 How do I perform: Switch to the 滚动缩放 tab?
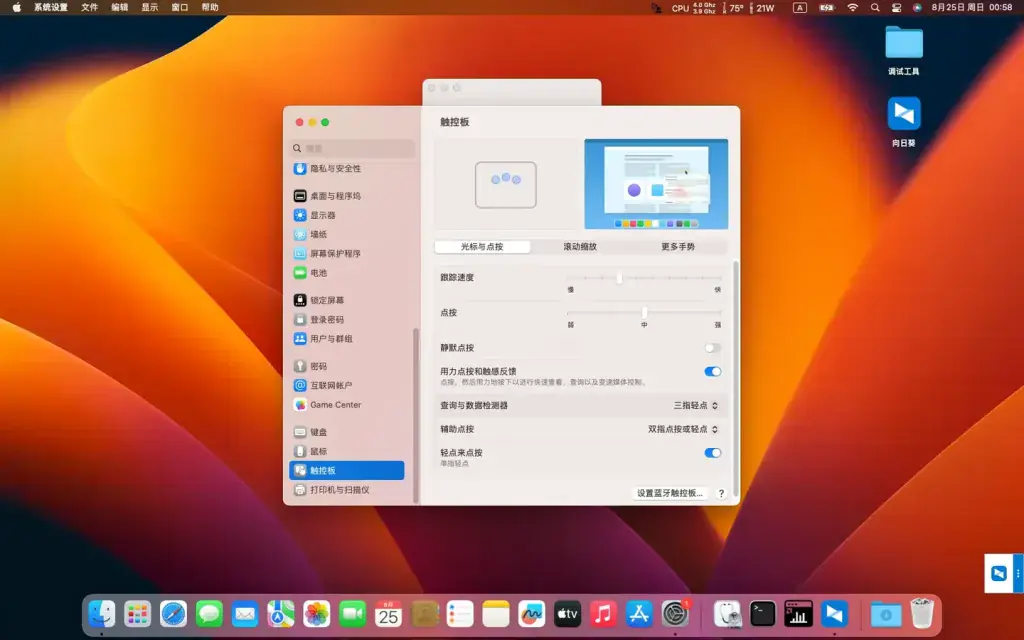pos(580,247)
